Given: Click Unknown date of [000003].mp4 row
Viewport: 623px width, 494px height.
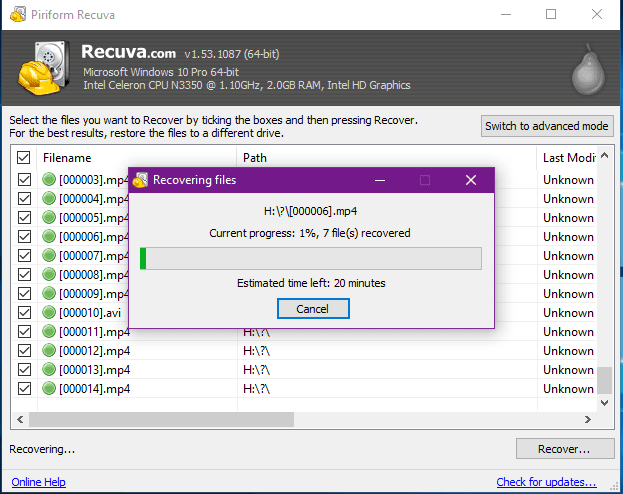Looking at the screenshot, I should point(568,180).
